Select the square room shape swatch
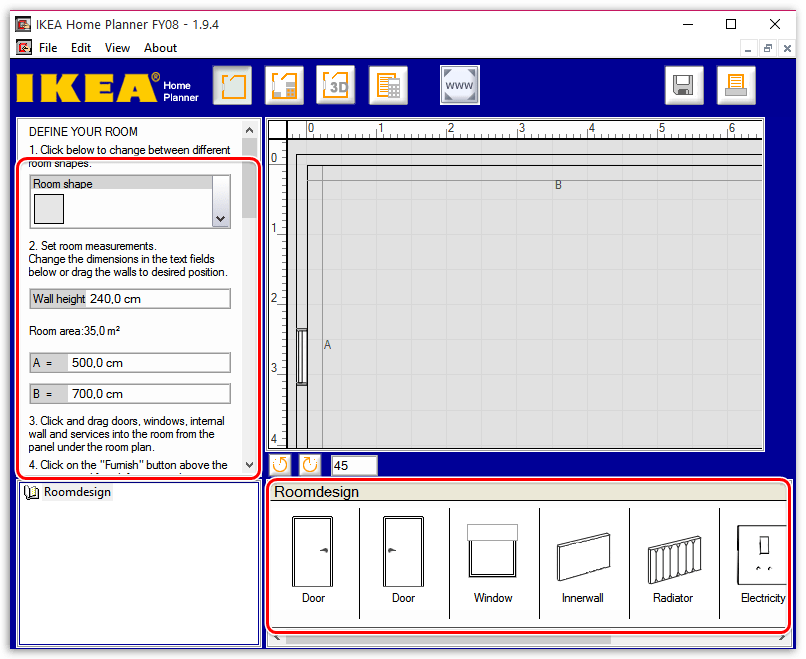 tap(49, 209)
